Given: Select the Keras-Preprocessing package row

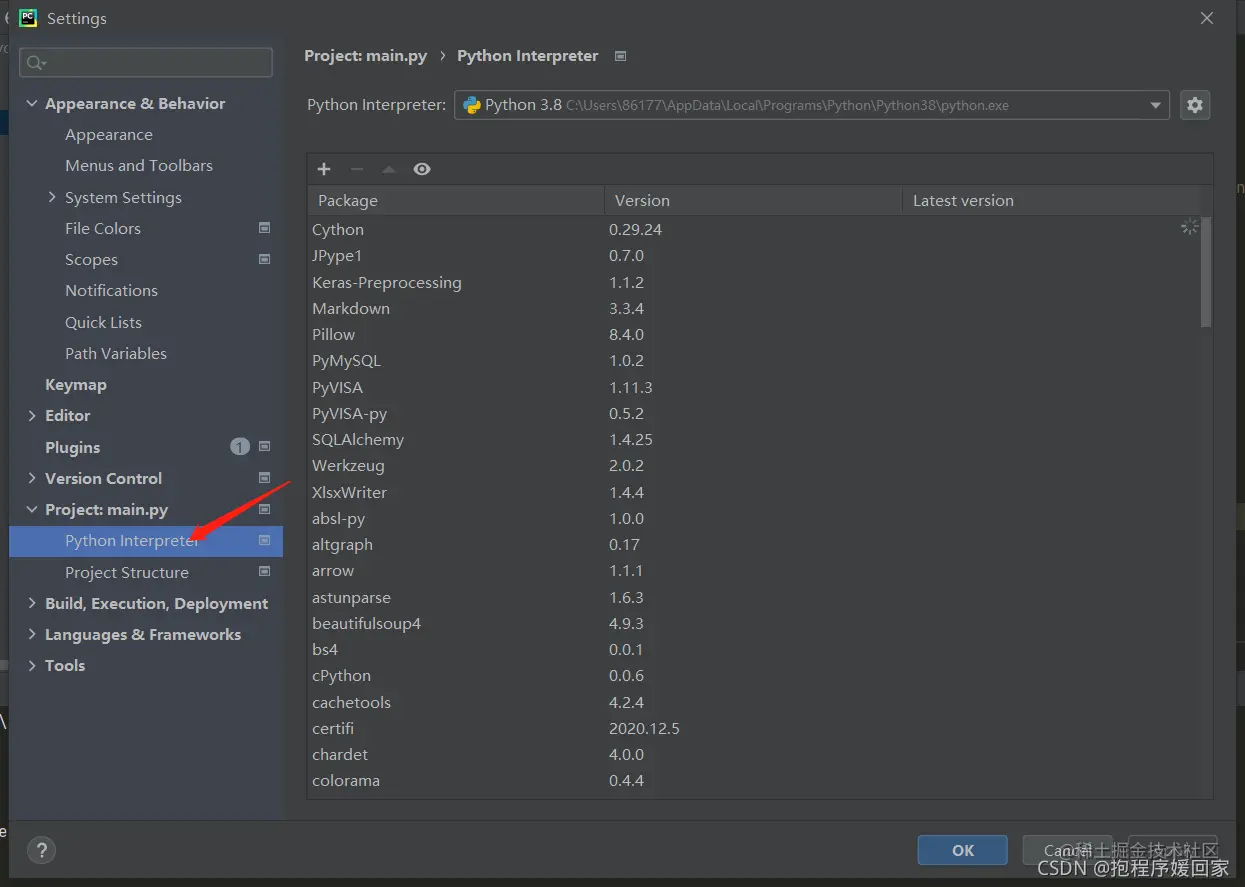Looking at the screenshot, I should tap(754, 282).
